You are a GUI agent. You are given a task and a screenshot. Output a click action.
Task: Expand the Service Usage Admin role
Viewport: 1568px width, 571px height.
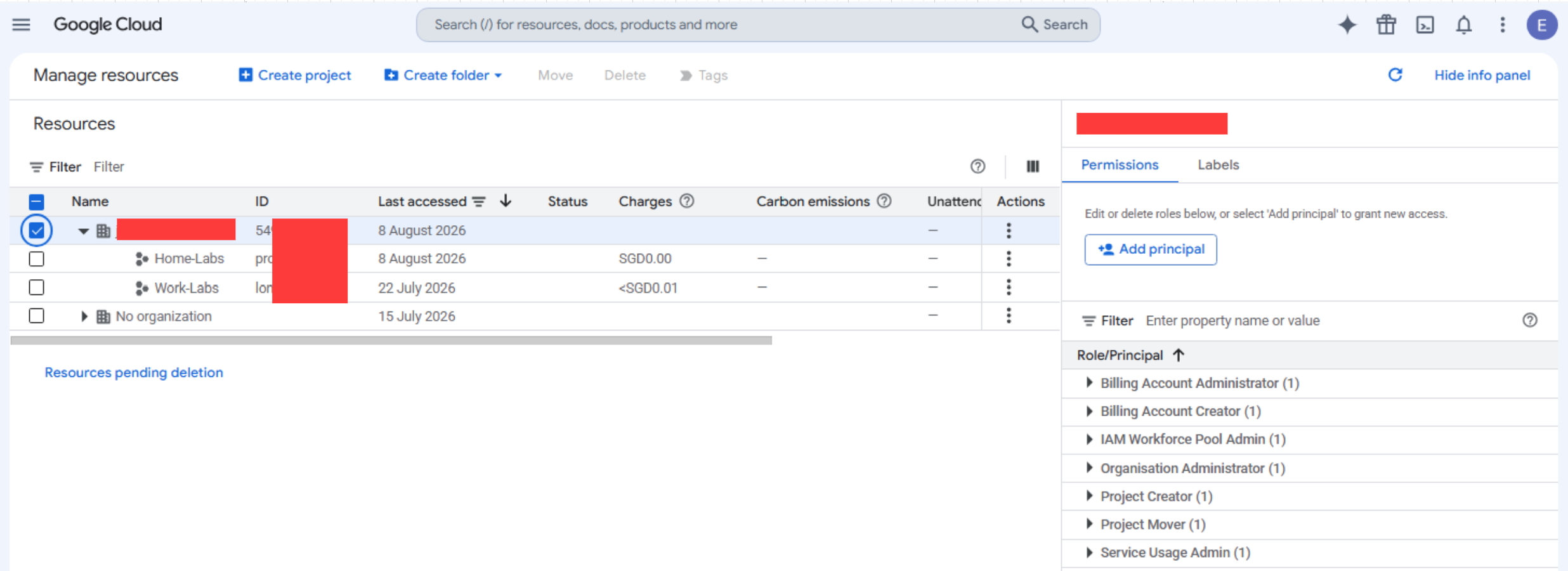1089,552
